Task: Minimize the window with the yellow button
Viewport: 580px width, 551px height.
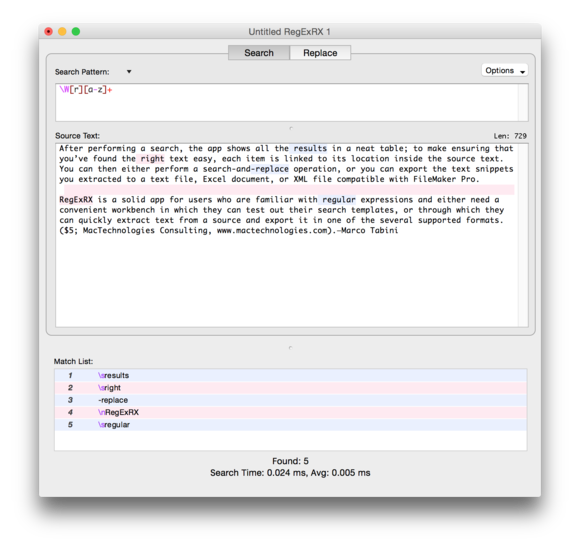Action: [x=62, y=31]
